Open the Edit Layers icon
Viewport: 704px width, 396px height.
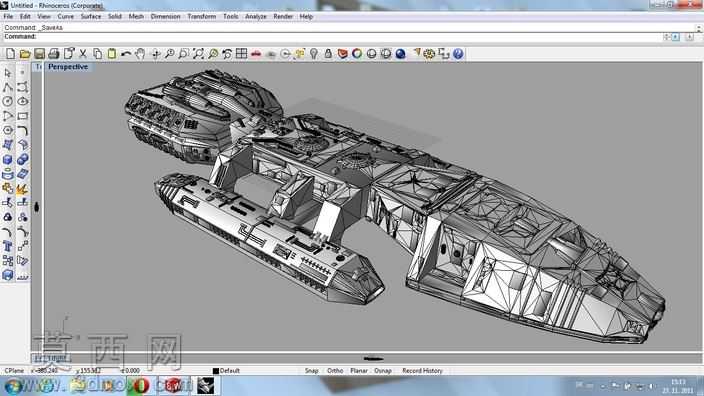coord(343,54)
